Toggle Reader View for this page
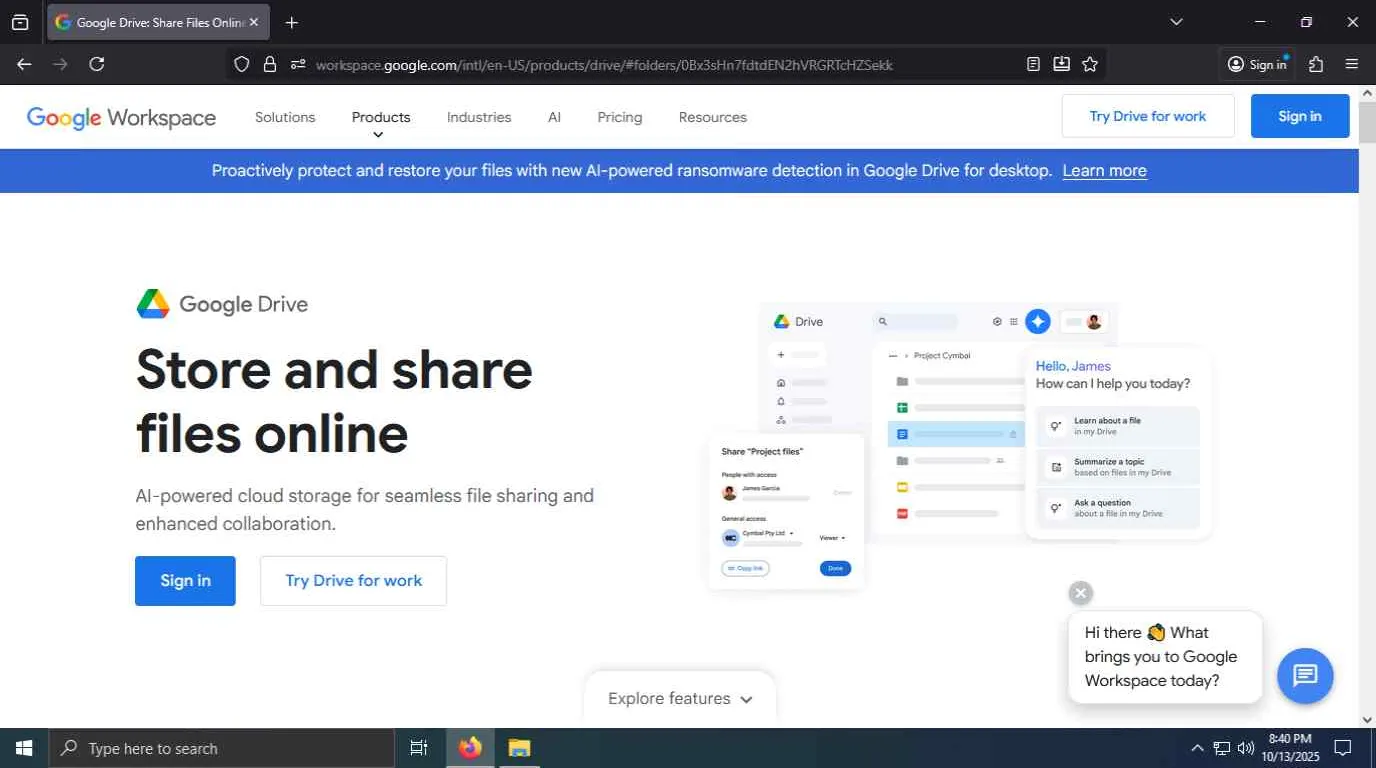 (x=1033, y=64)
